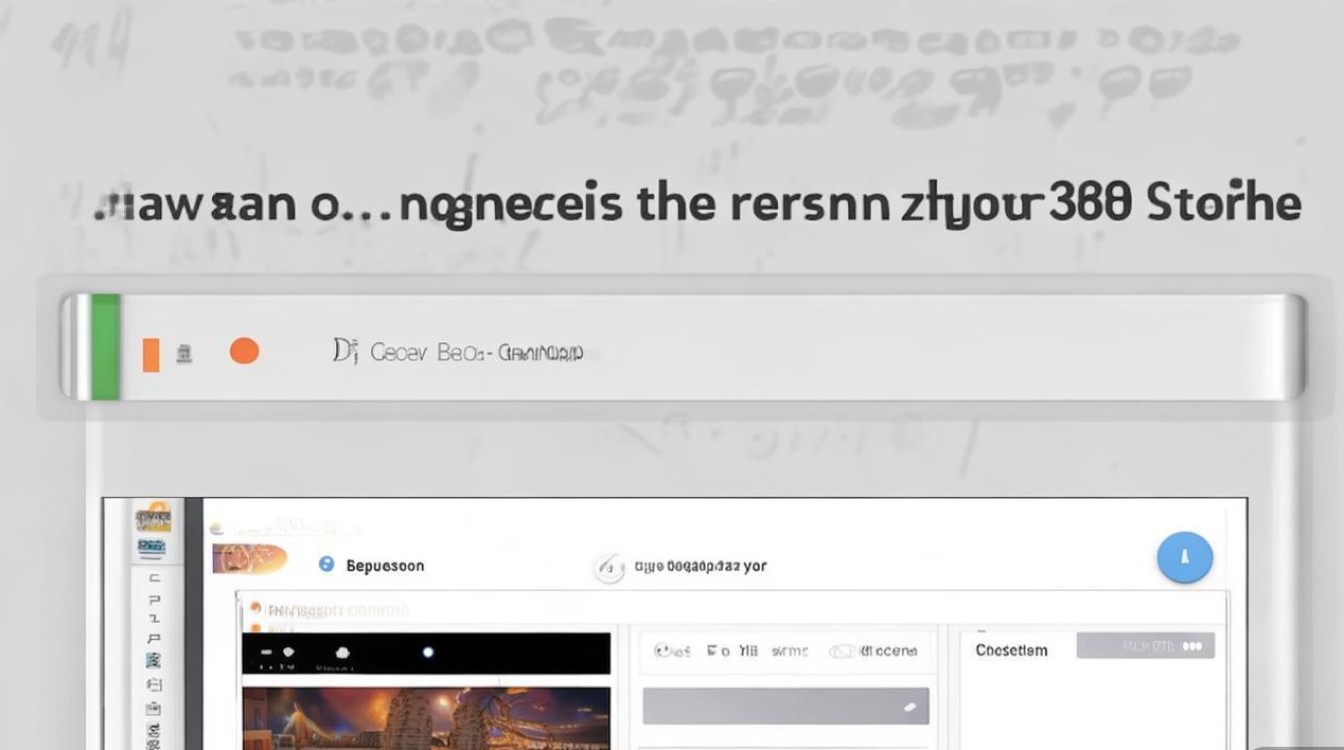This screenshot has width=1344, height=750.
Task: Click the 'Chosetlem' label
Action: 1011,650
